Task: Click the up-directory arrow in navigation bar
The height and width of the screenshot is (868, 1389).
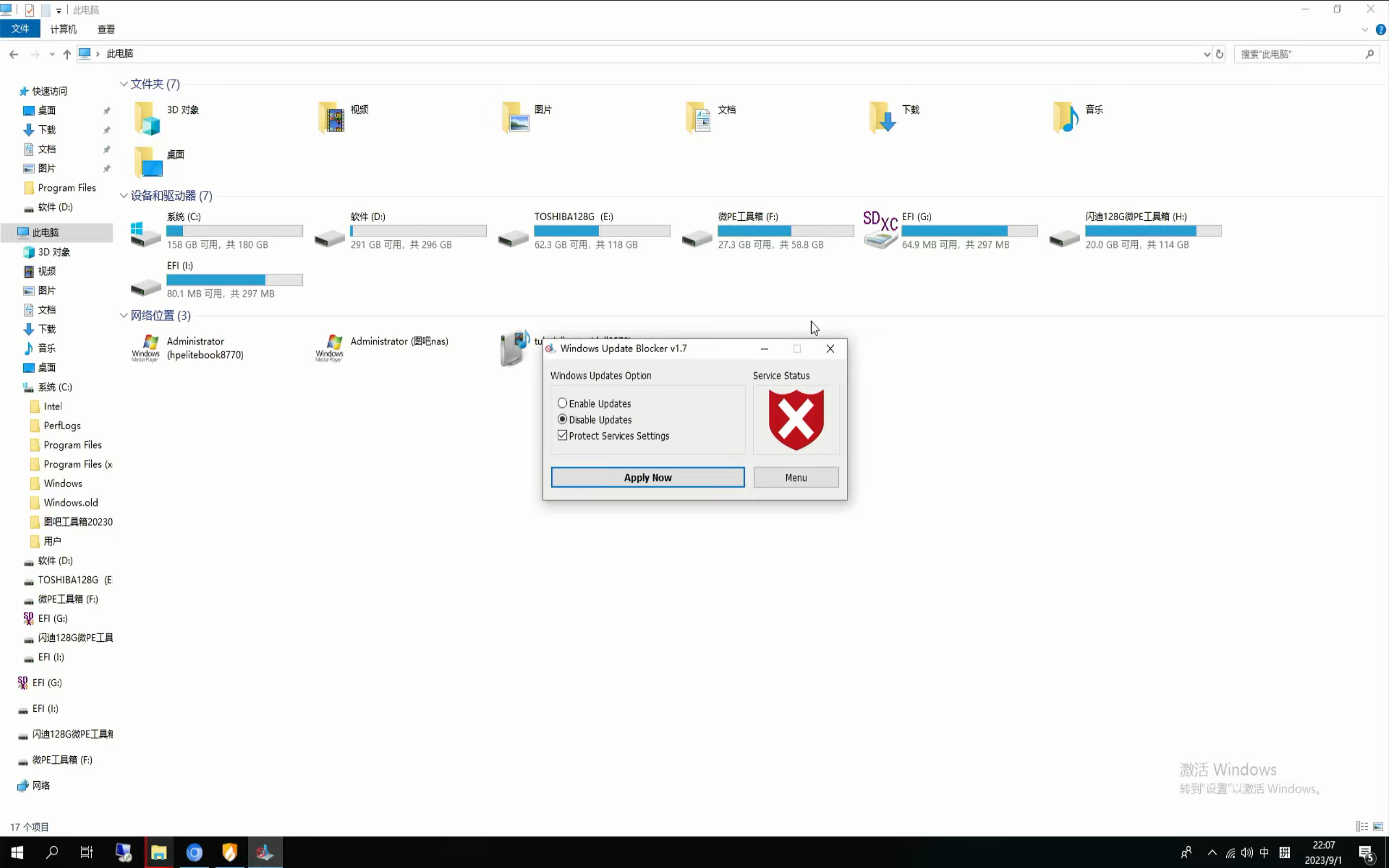Action: pyautogui.click(x=67, y=54)
